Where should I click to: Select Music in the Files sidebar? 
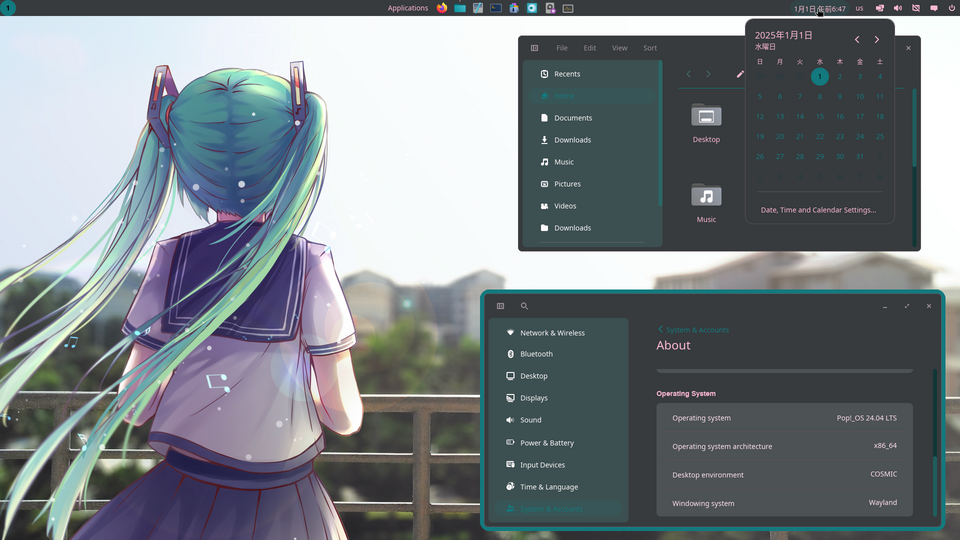click(x=593, y=162)
